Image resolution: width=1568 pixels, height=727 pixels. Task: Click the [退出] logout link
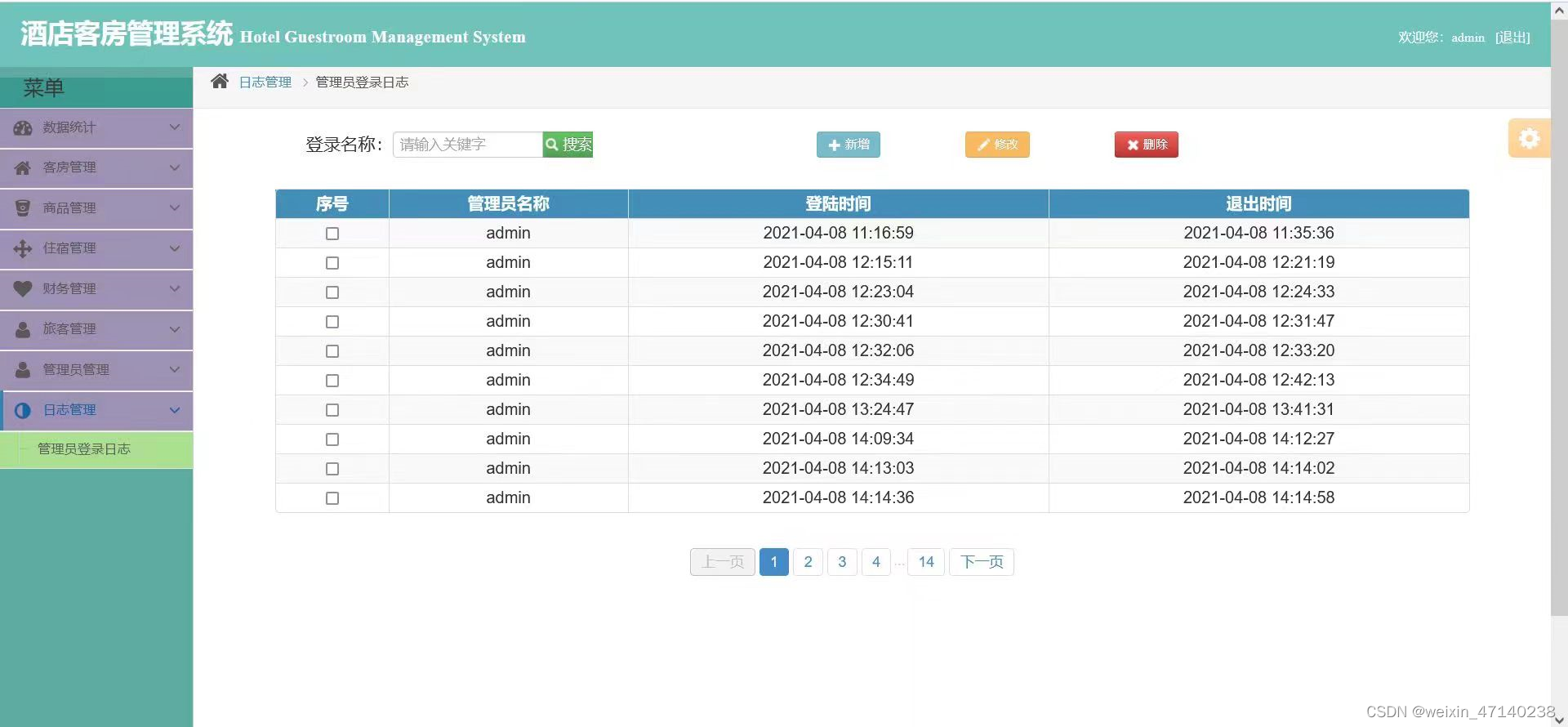[1512, 38]
